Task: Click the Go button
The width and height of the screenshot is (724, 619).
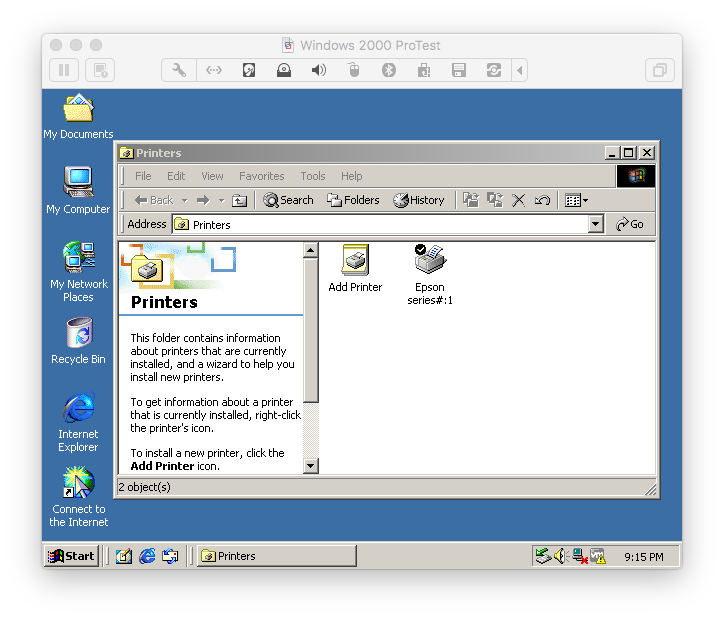Action: tap(630, 225)
